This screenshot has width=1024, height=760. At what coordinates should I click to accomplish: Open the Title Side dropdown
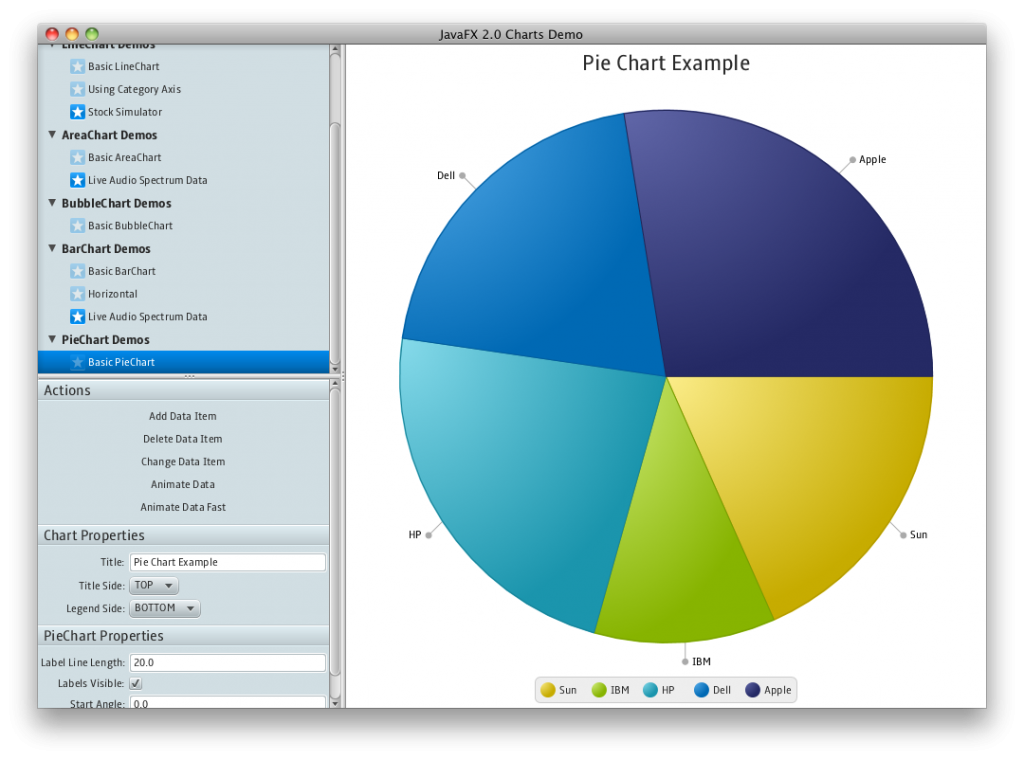(153, 585)
